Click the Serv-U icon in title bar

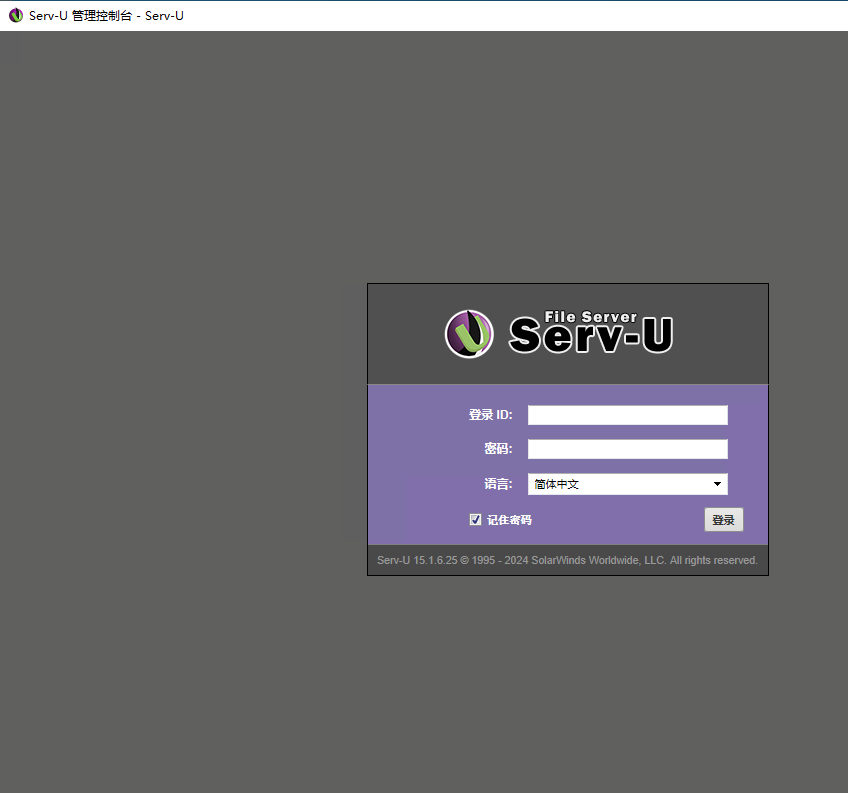[16, 15]
